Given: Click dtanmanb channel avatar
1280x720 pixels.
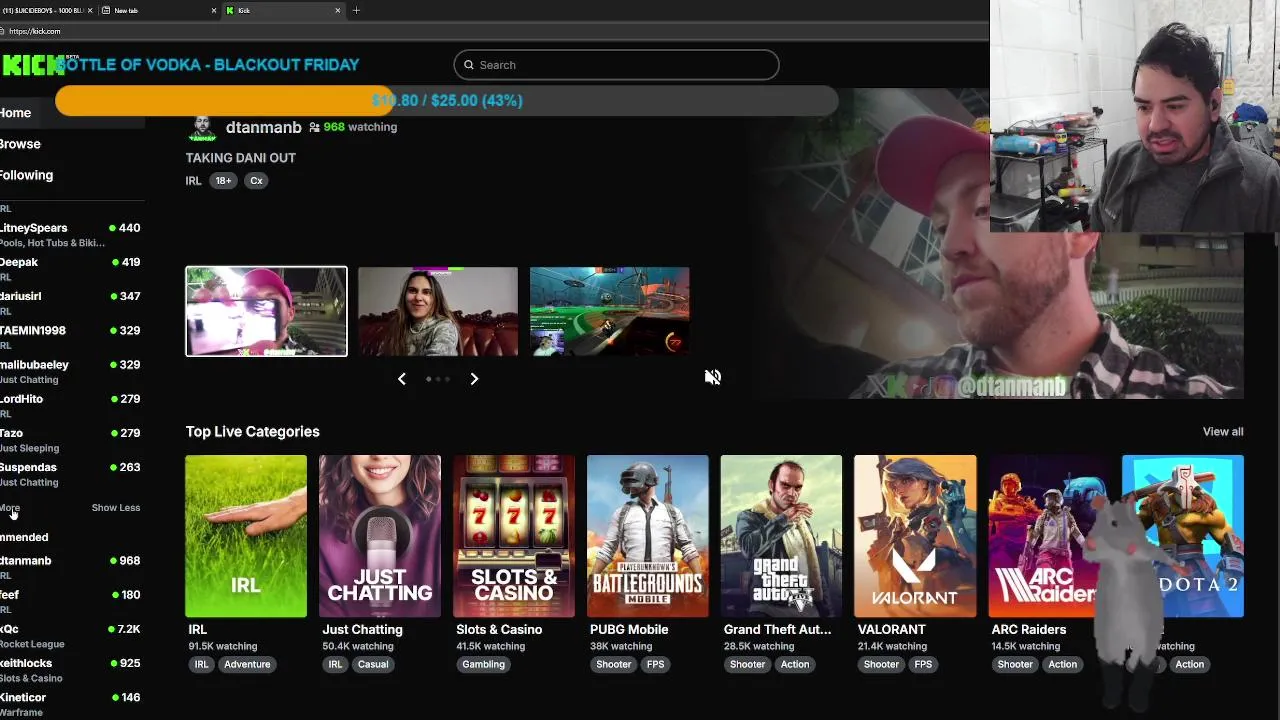Looking at the screenshot, I should click(203, 128).
